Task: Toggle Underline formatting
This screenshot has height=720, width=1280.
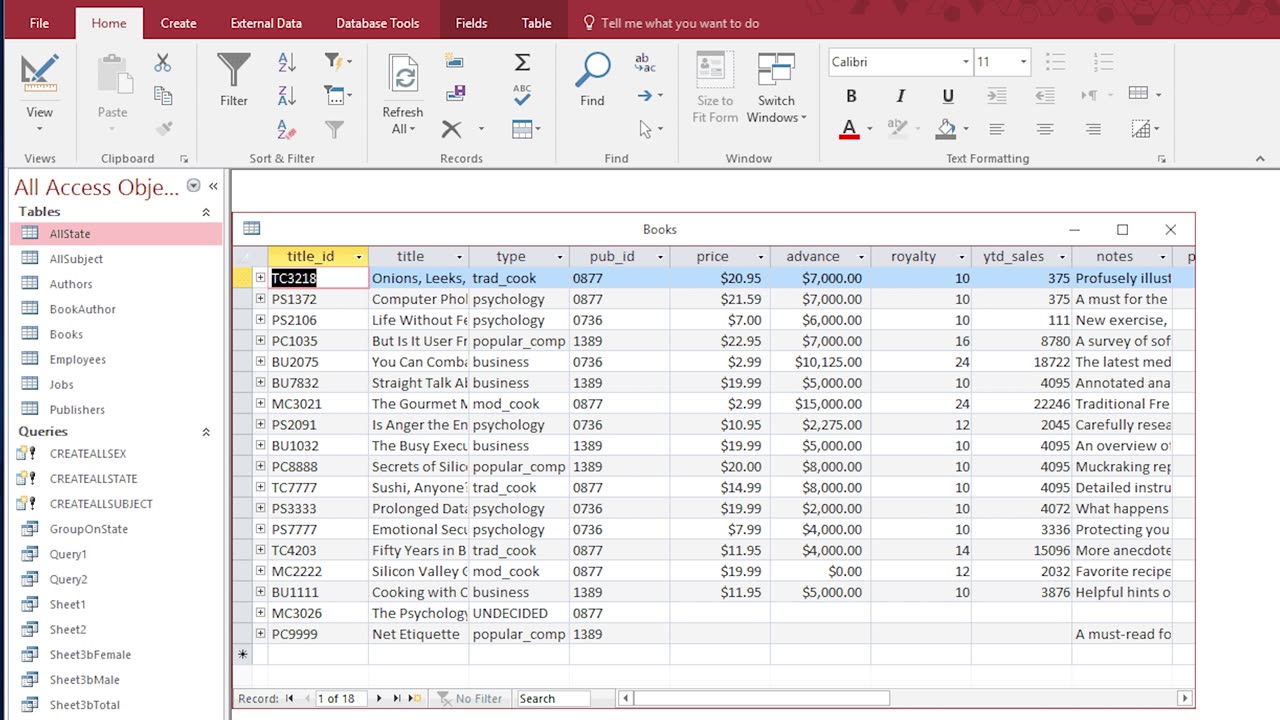Action: coord(948,96)
